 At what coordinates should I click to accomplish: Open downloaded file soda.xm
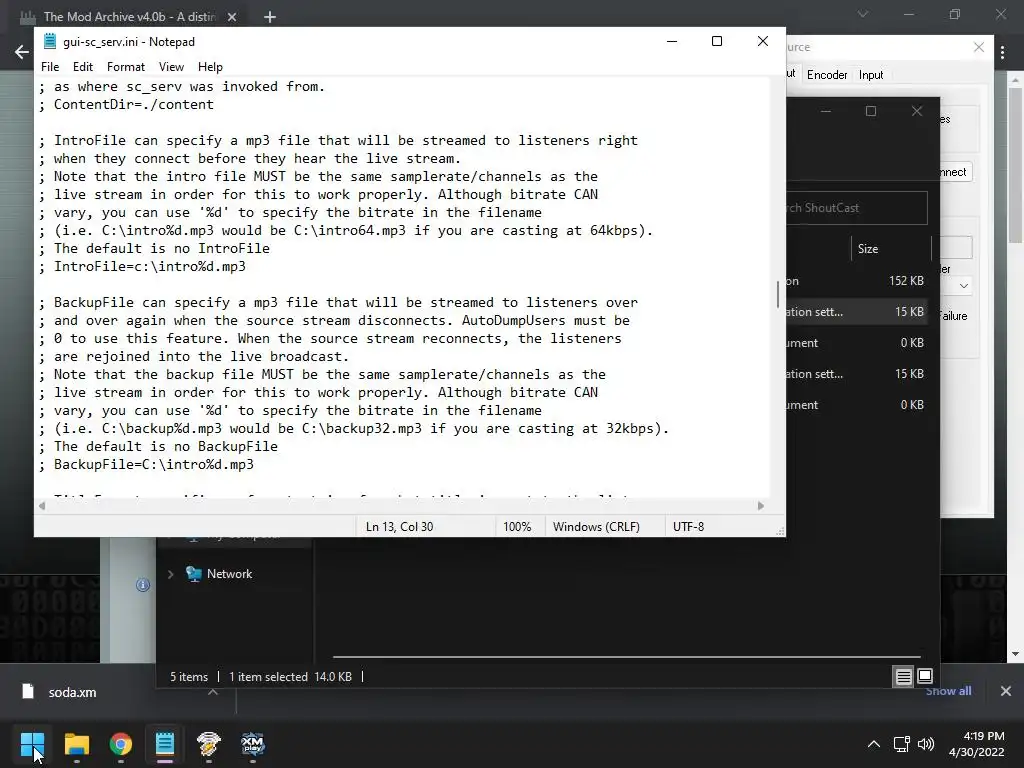[x=72, y=692]
